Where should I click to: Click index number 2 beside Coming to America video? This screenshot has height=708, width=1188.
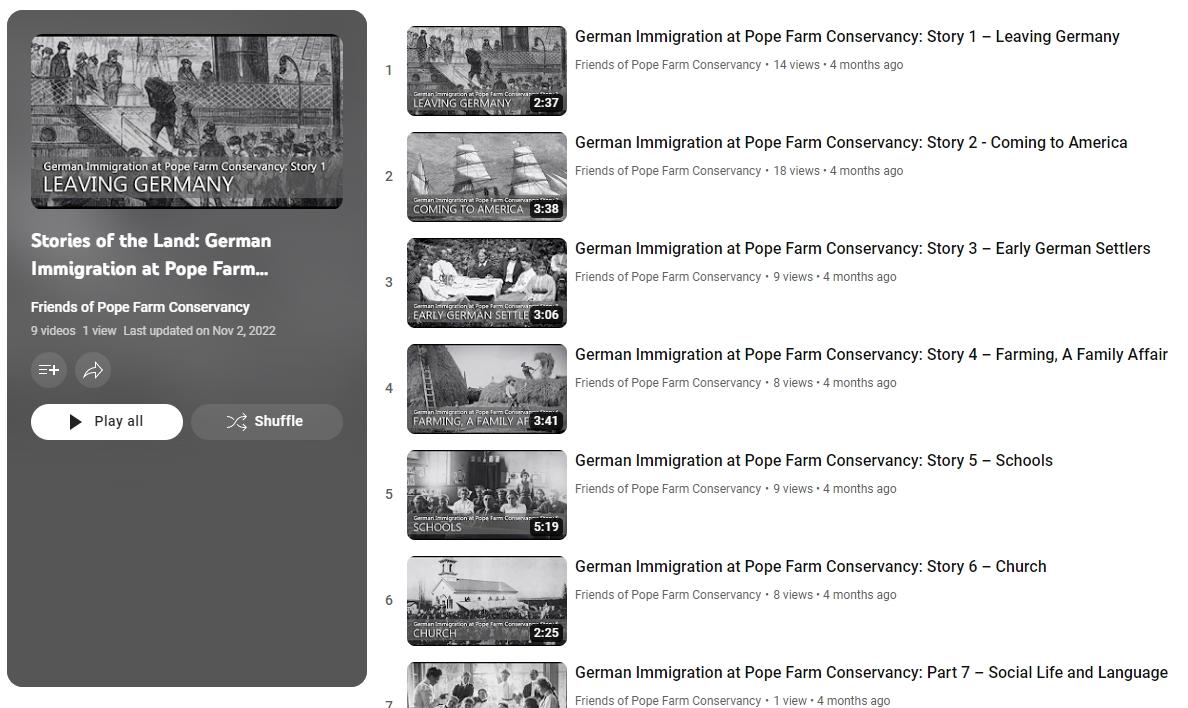pos(389,177)
